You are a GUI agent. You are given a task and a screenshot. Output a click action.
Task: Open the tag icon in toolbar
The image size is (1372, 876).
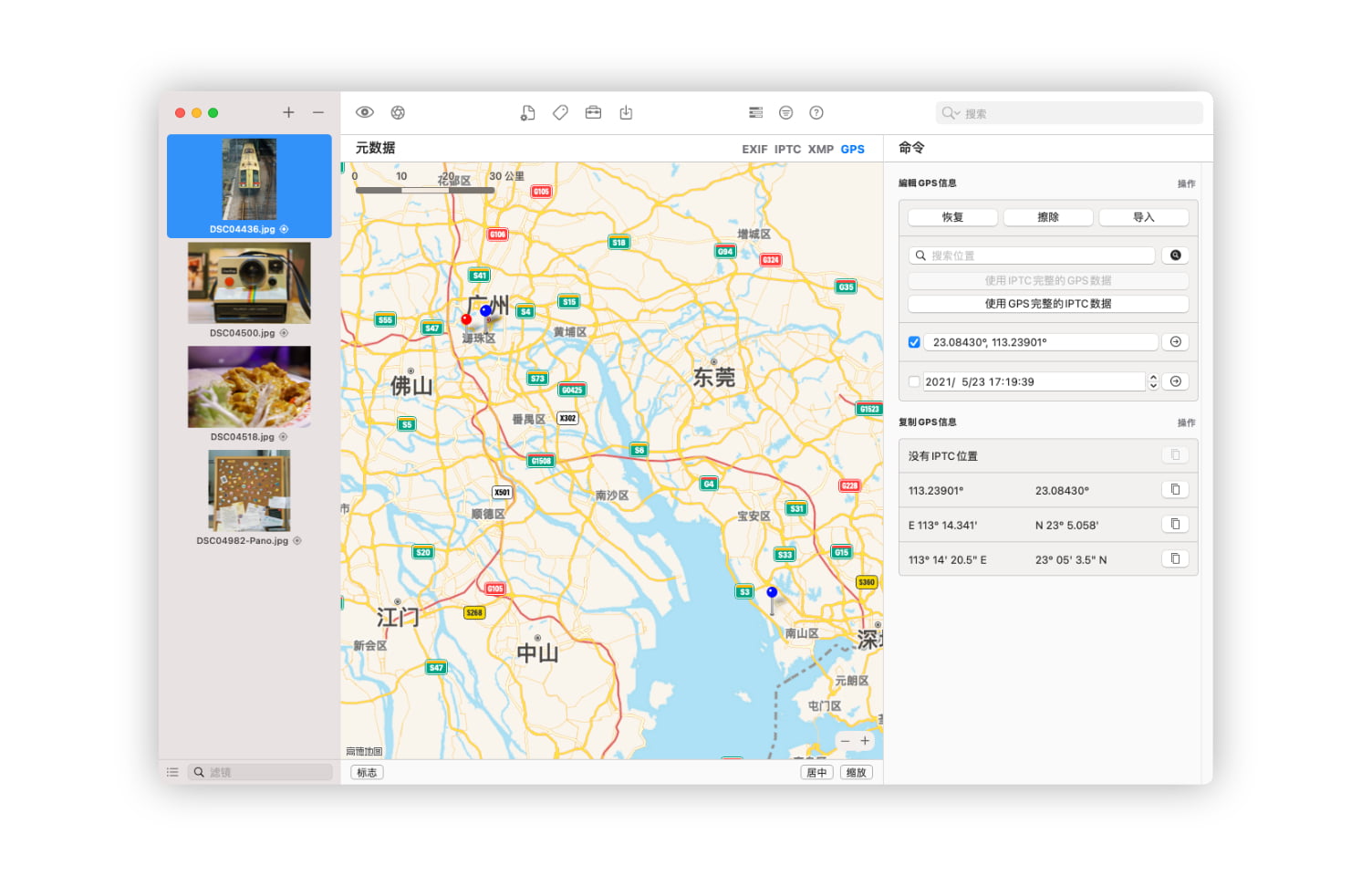(560, 112)
